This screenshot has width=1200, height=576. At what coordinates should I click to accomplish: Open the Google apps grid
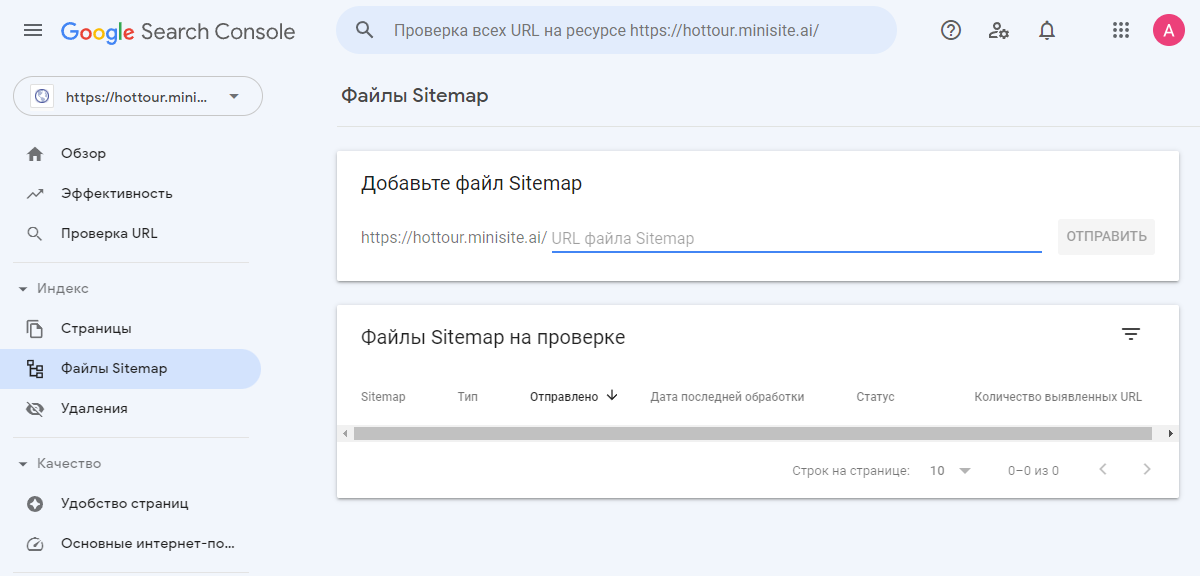pos(1121,30)
